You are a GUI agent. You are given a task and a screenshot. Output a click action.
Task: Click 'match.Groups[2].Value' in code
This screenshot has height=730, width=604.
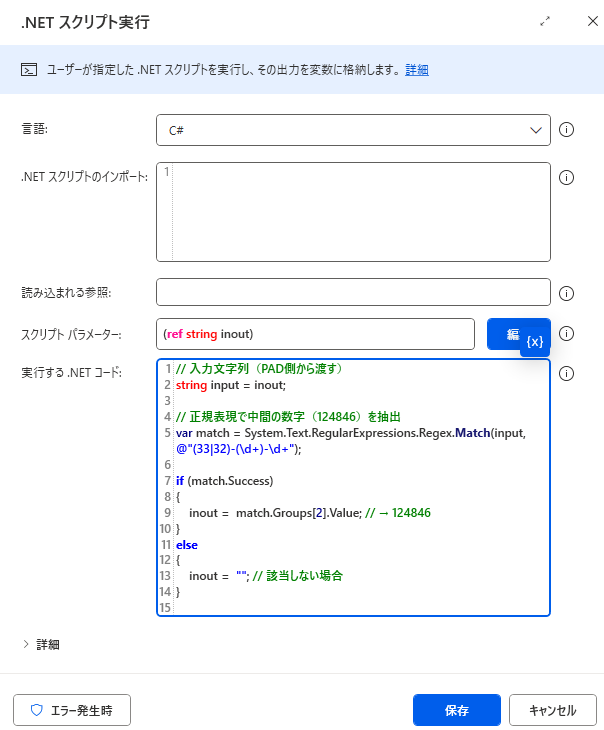pyautogui.click(x=299, y=513)
